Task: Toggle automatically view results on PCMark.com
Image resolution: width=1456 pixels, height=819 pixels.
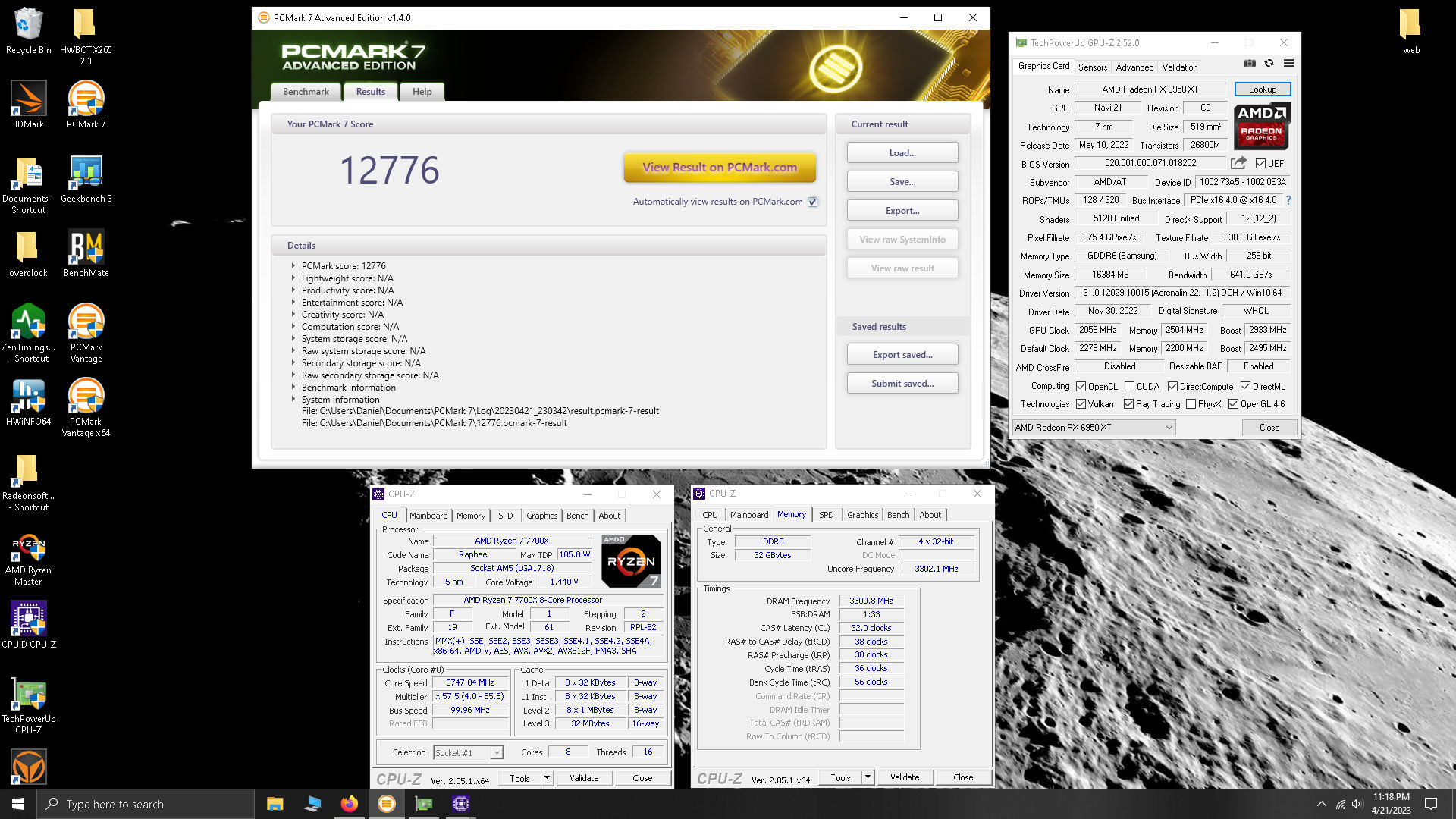Action: pyautogui.click(x=812, y=202)
